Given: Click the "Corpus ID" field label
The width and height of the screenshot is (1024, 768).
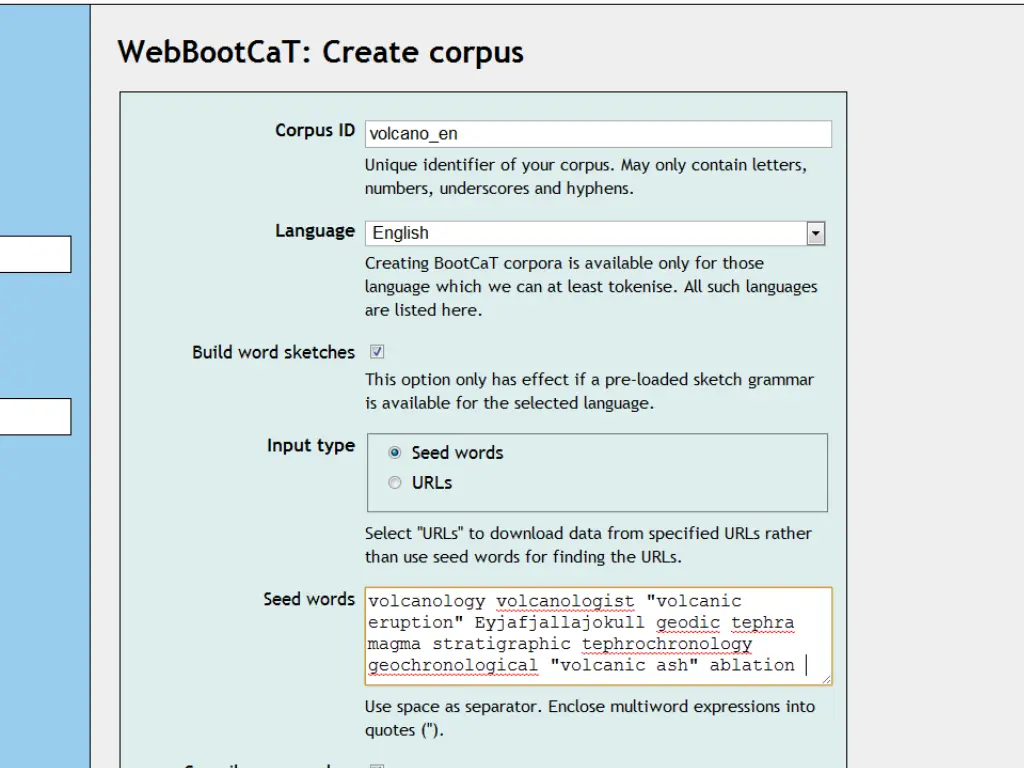Looking at the screenshot, I should [314, 131].
